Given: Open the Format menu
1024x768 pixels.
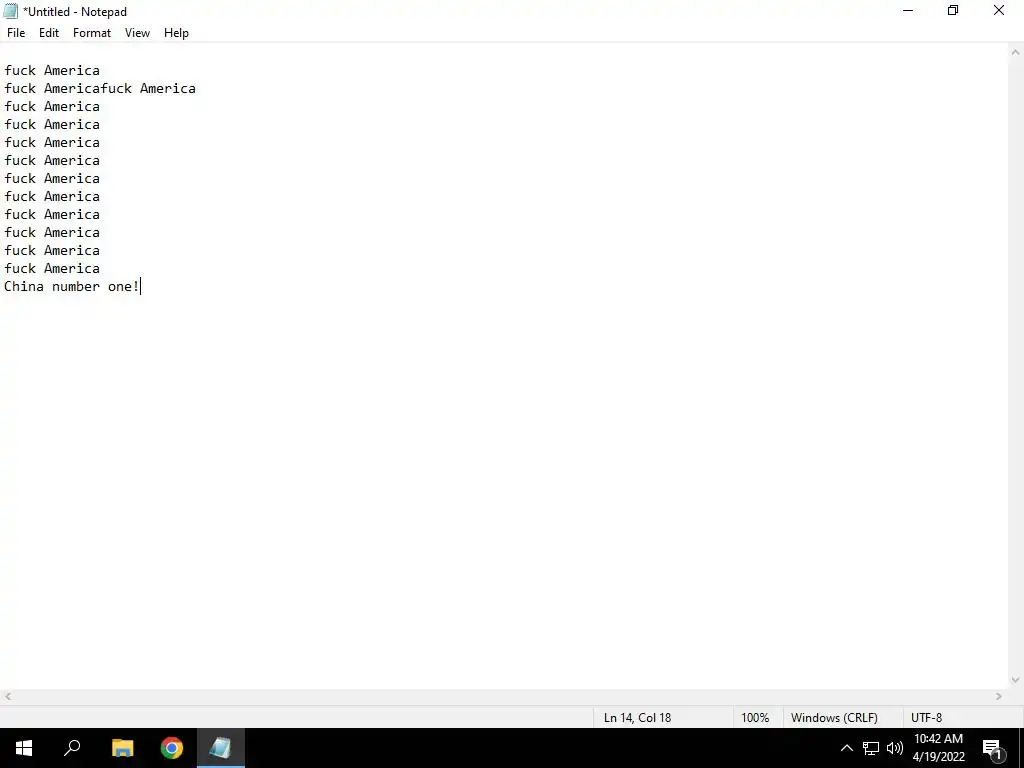Looking at the screenshot, I should click(91, 33).
